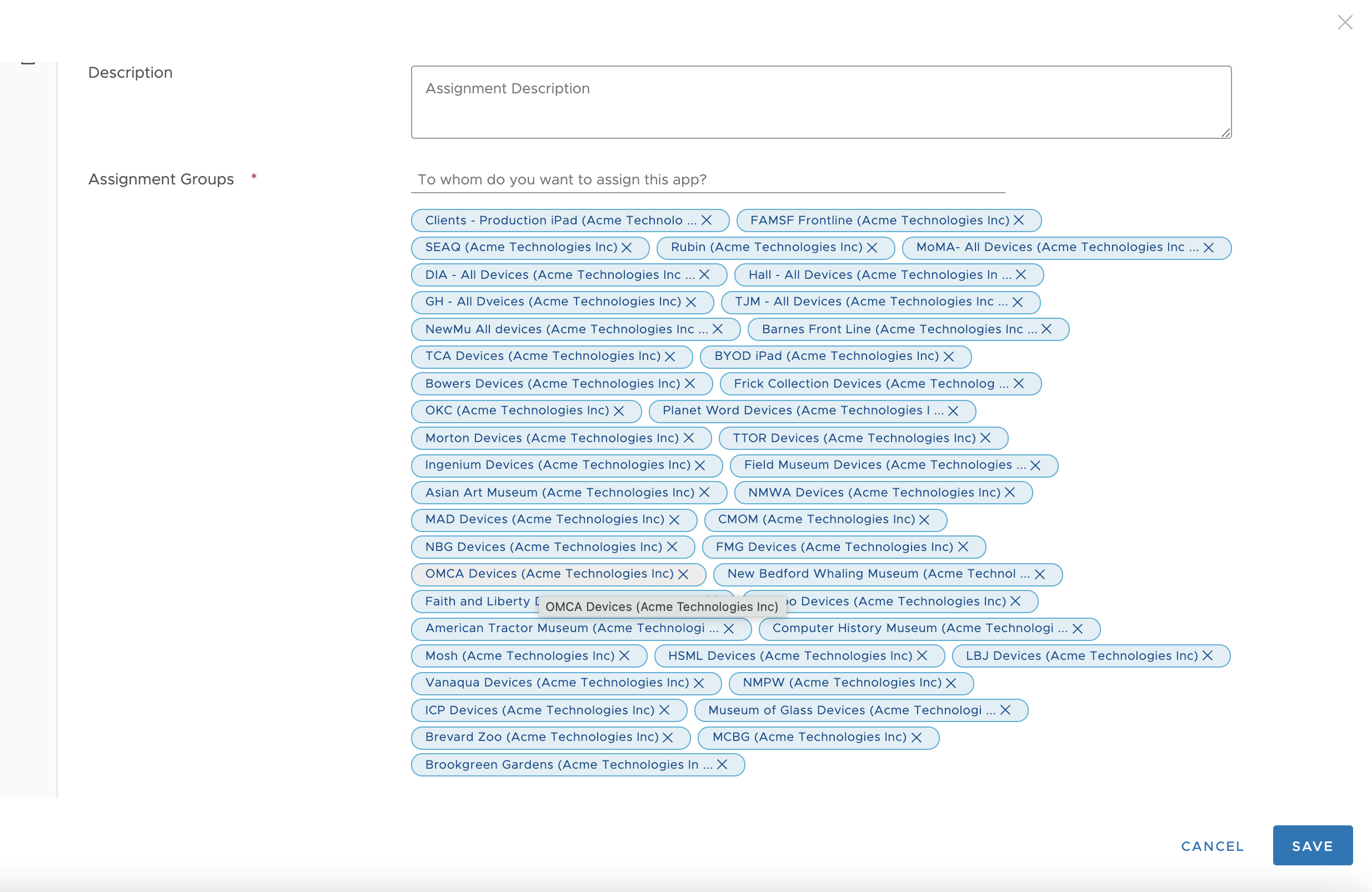Screen dimensions: 1372x892
Task: Remove the Asian Art Museum group chip
Action: (x=704, y=492)
